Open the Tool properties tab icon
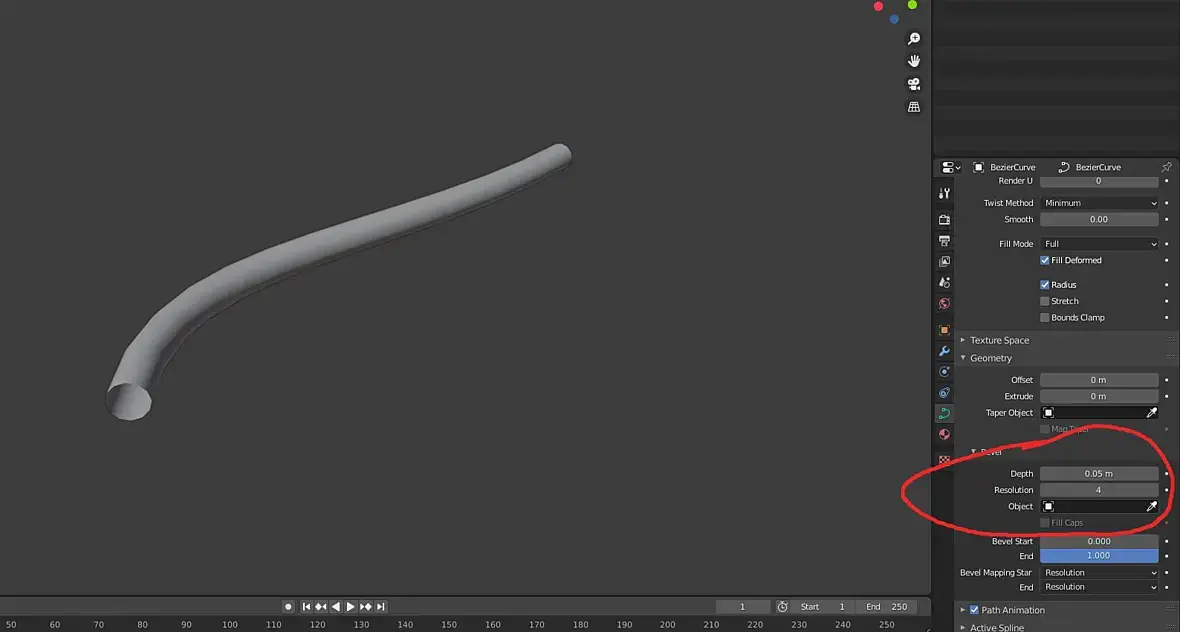Viewport: 1180px width, 632px height. tap(944, 193)
